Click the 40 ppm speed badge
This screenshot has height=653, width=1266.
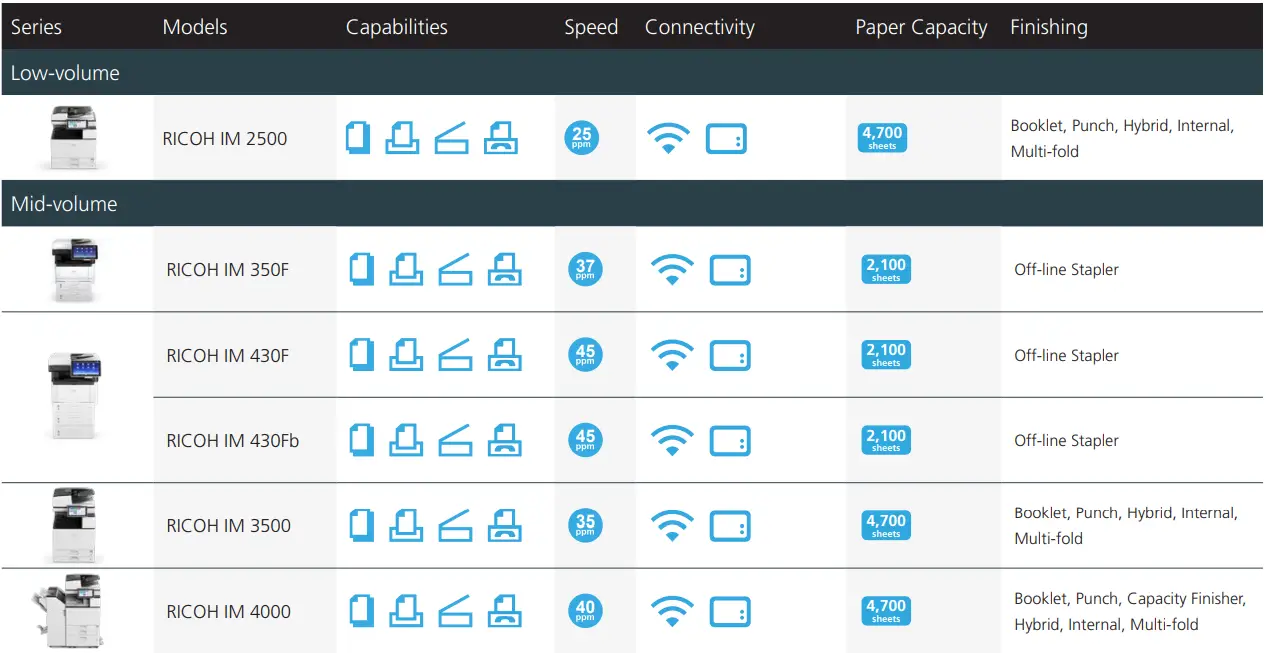pos(585,611)
